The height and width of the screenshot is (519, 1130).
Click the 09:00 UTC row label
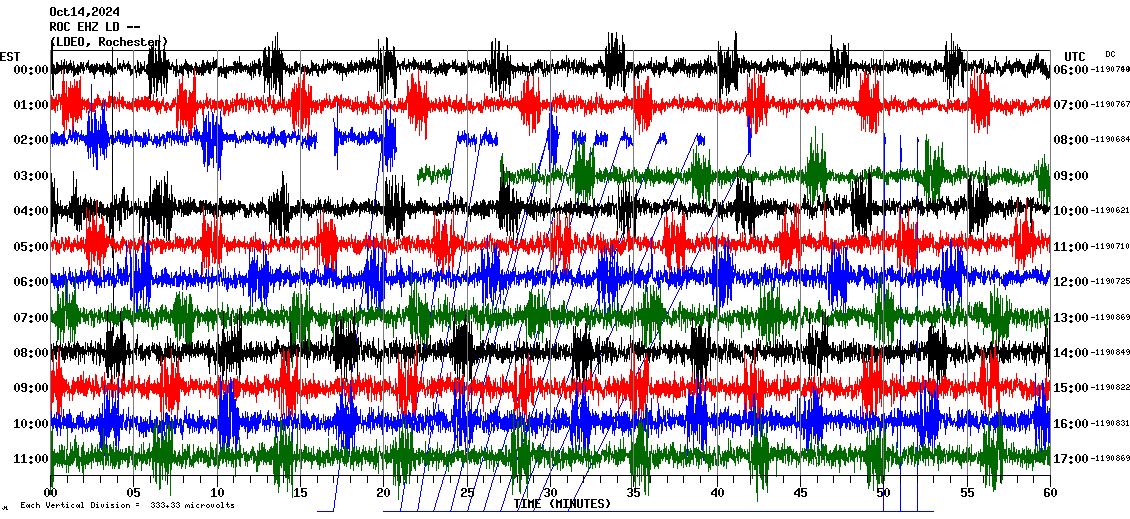tap(1069, 176)
